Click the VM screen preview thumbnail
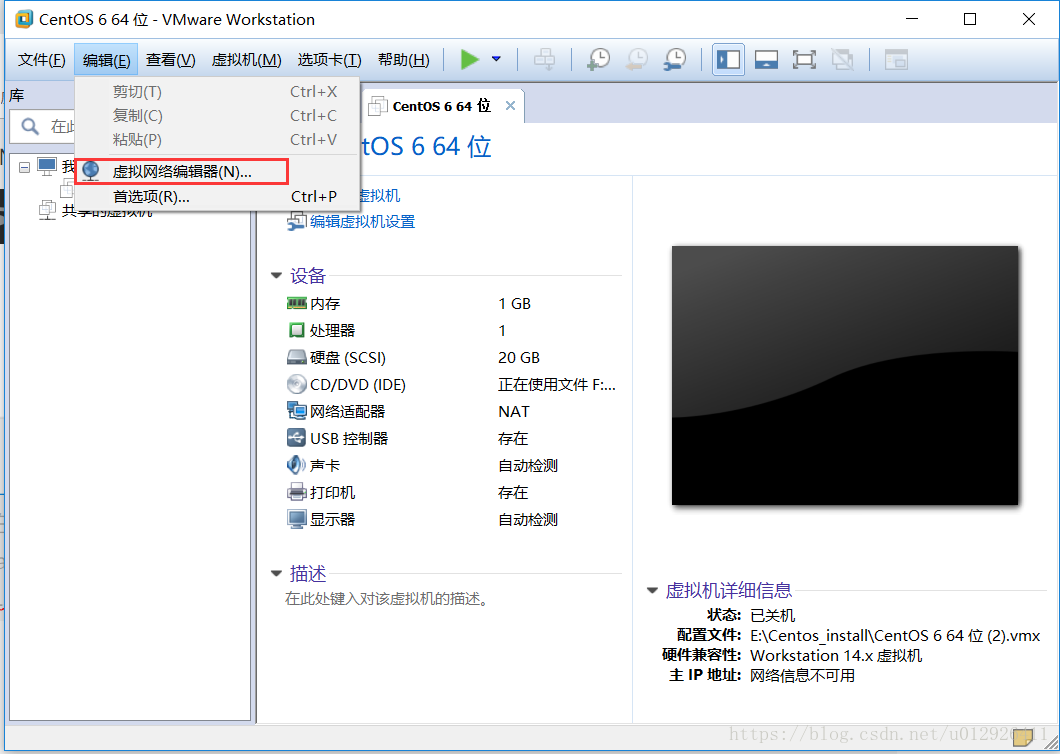 coord(844,375)
